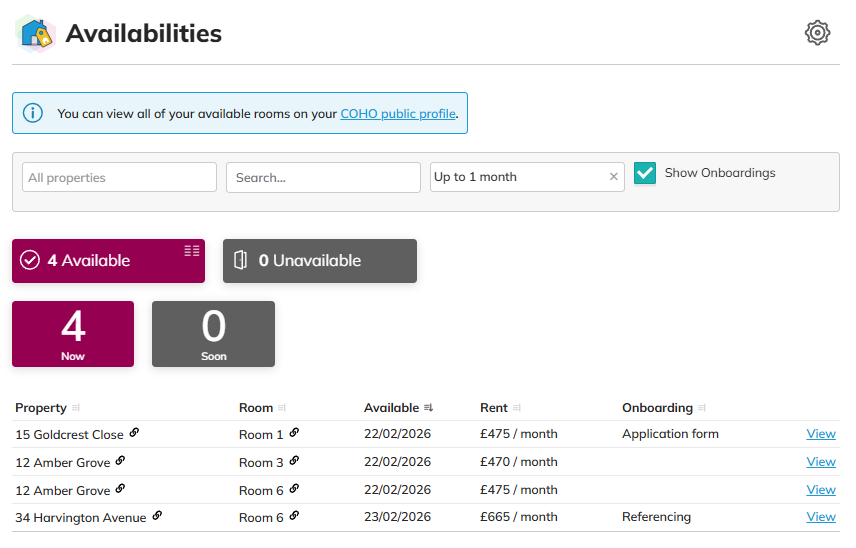The image size is (856, 548).
Task: Select the Soon availability tile
Action: tap(213, 334)
